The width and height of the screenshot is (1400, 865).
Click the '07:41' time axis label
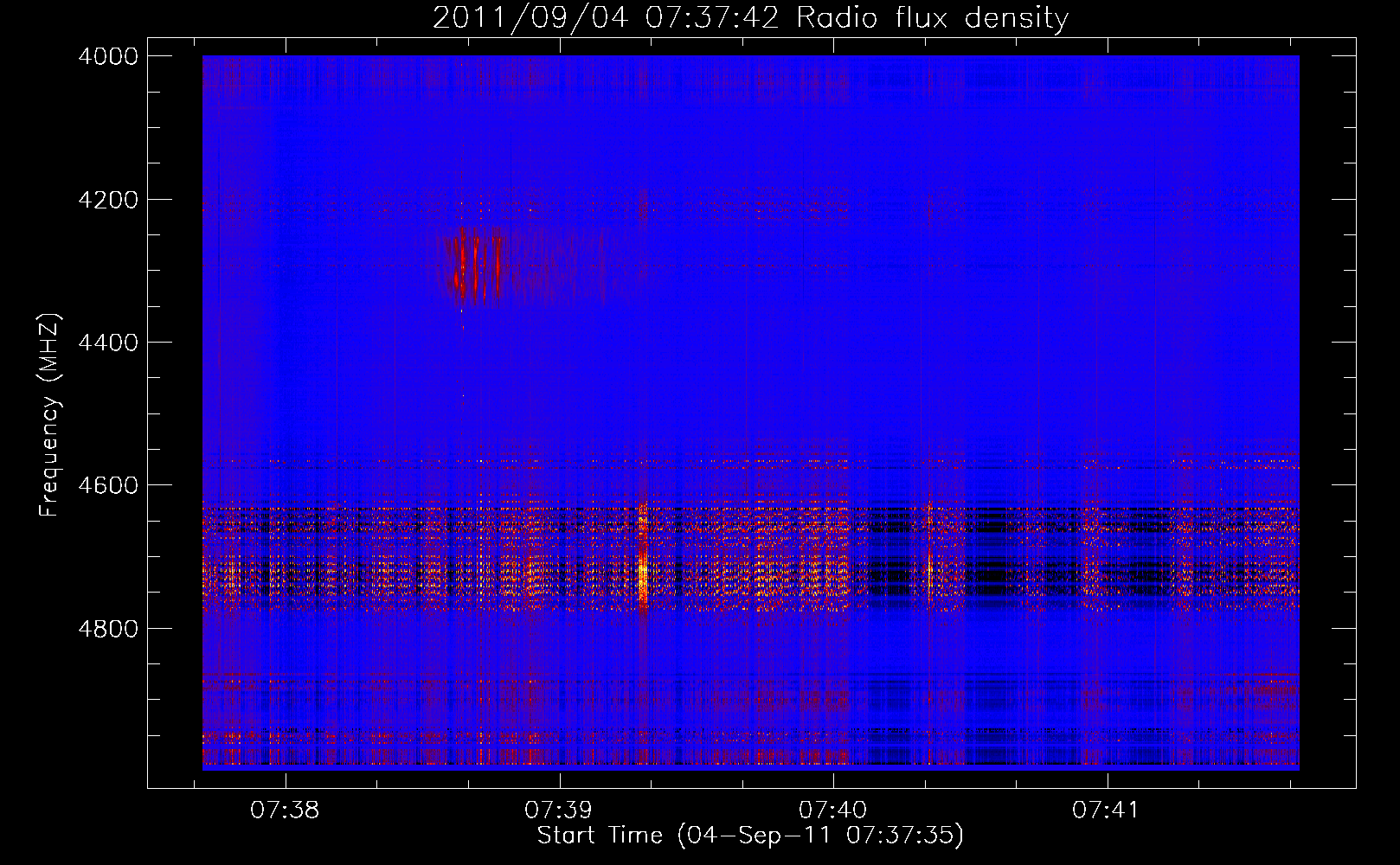[1106, 811]
